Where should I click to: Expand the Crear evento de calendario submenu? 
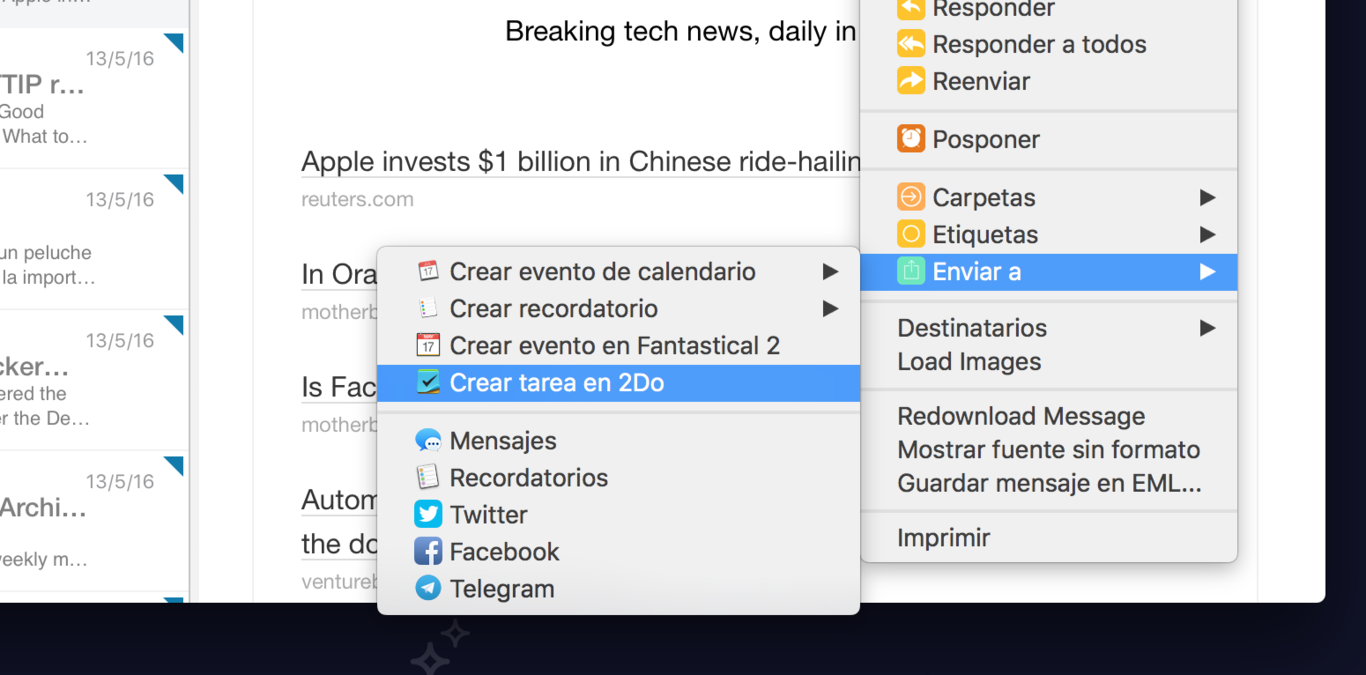tap(830, 271)
